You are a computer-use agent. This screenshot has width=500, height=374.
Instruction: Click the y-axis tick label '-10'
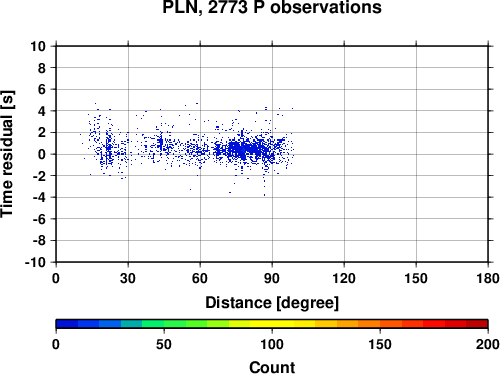(x=35, y=262)
